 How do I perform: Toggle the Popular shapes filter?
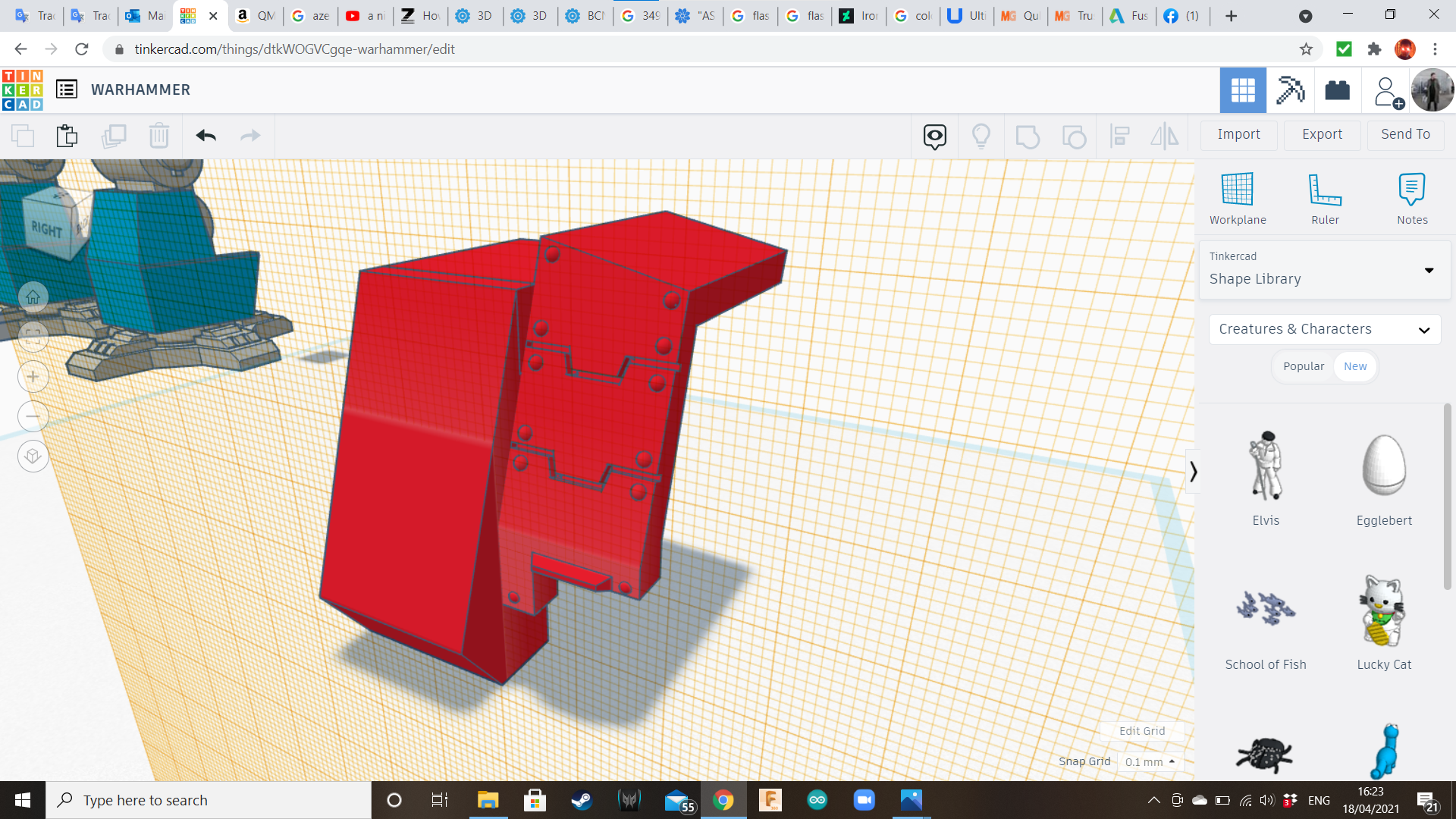click(1304, 366)
